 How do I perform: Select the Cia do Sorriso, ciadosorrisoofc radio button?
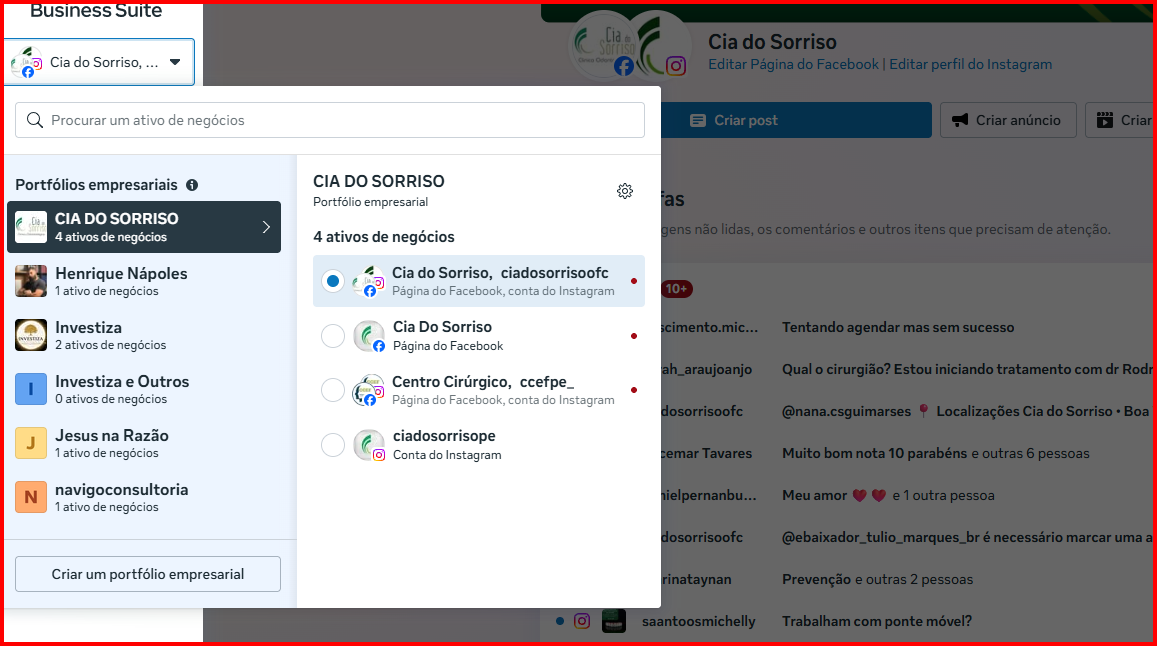pos(333,281)
